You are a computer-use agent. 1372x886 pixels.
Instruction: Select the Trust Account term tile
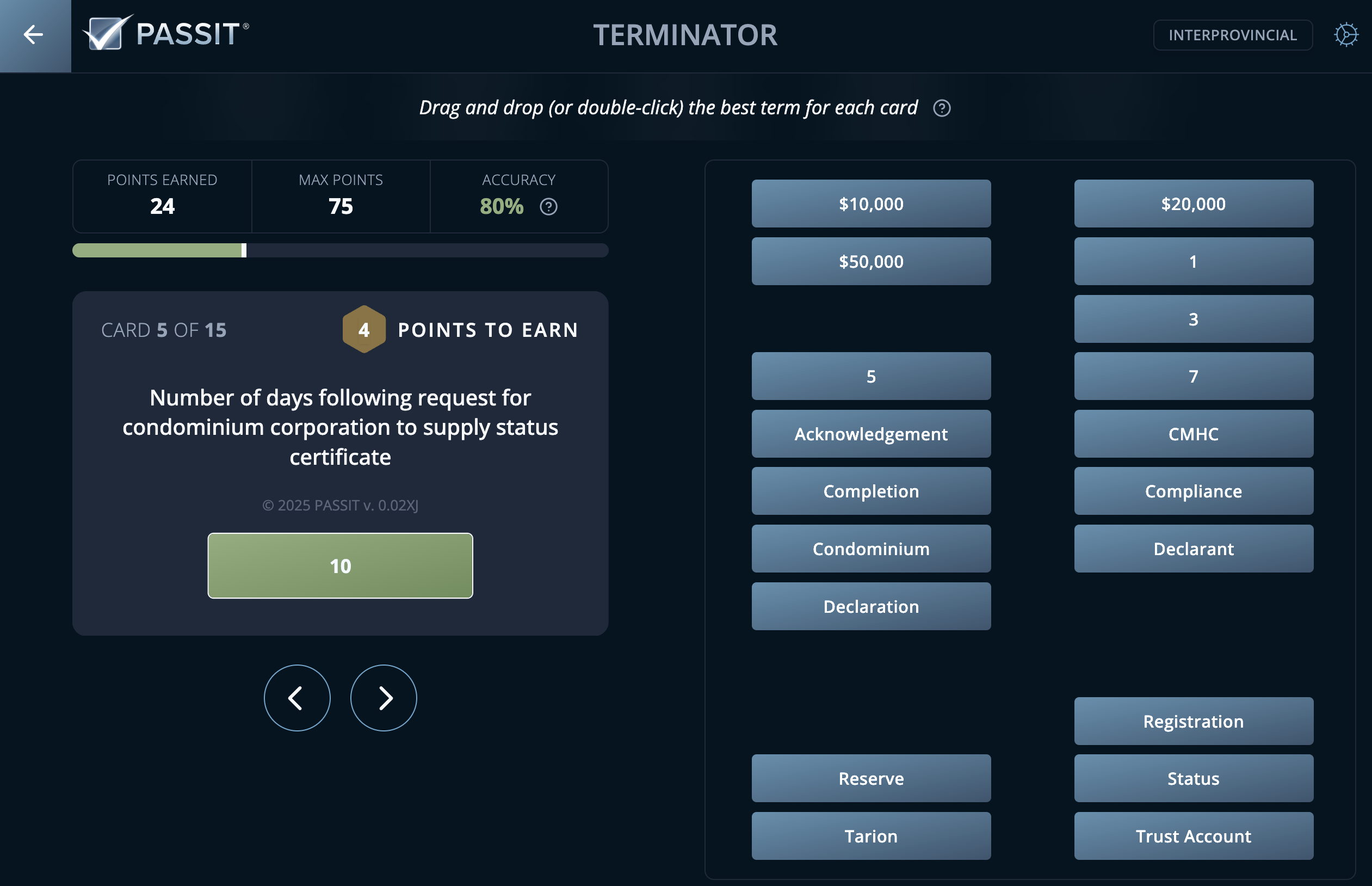pyautogui.click(x=1194, y=836)
